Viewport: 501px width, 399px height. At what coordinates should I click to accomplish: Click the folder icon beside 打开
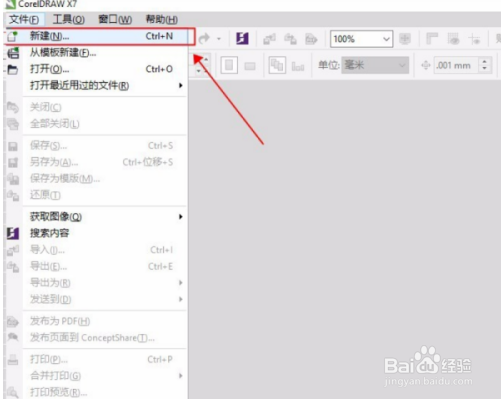pos(13,70)
